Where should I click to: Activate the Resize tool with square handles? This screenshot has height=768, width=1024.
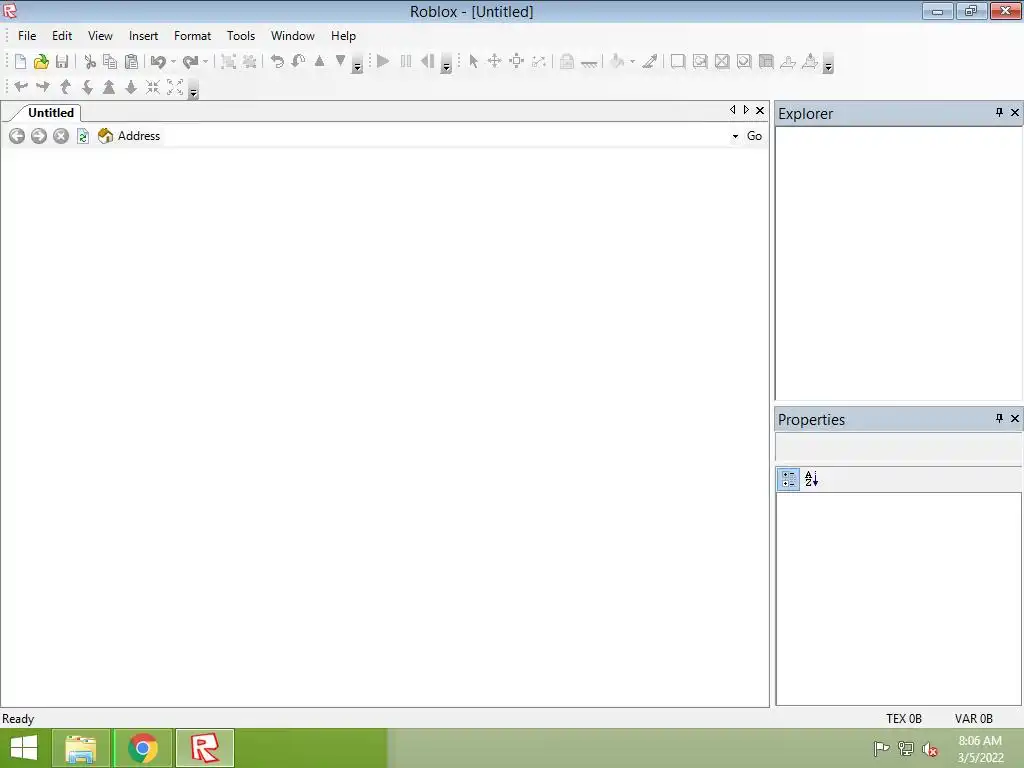click(517, 61)
